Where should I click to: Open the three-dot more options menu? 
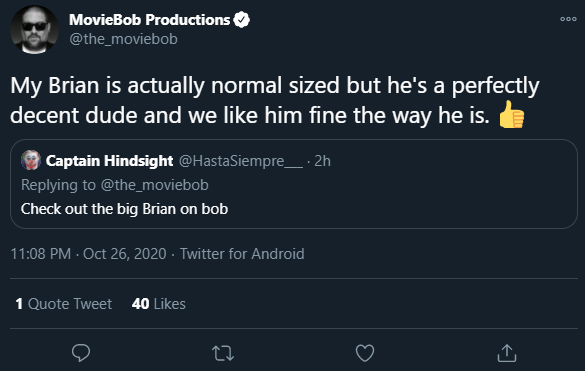568,19
